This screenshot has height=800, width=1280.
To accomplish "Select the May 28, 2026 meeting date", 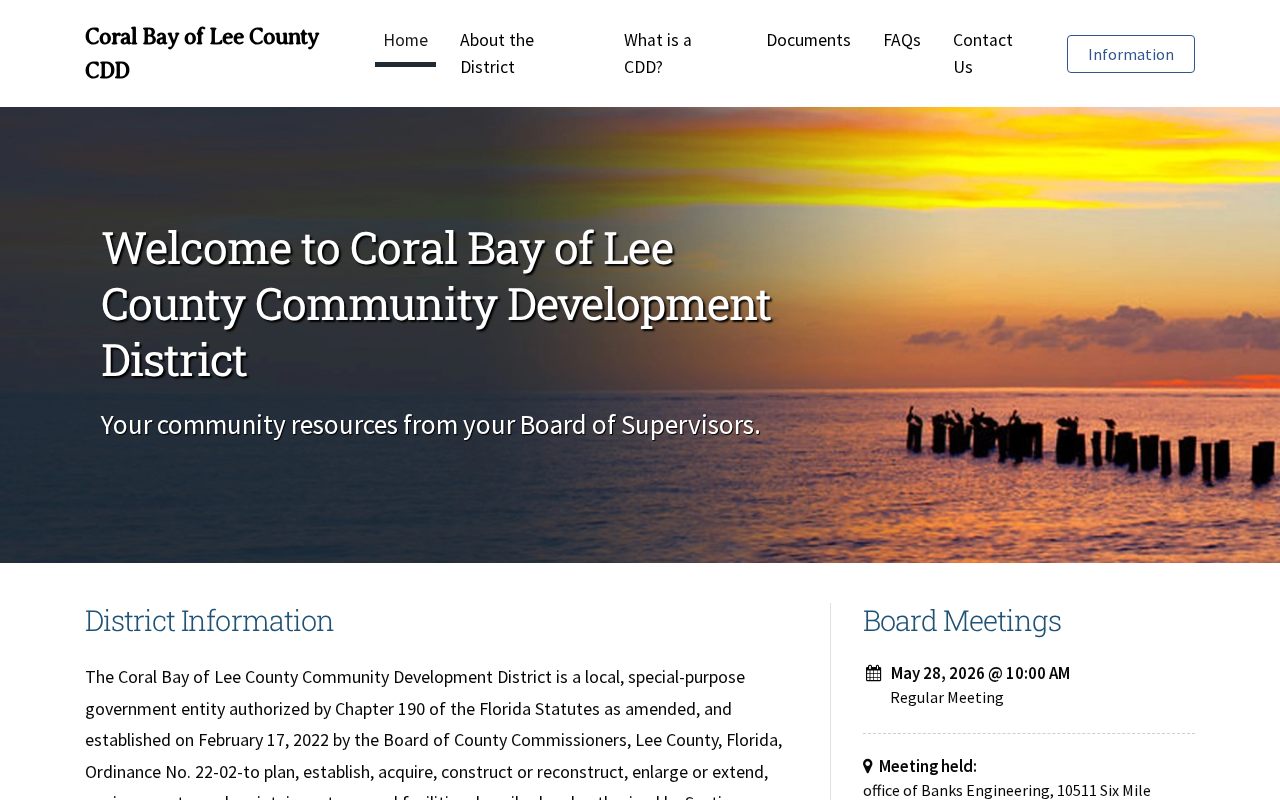I will click(980, 673).
